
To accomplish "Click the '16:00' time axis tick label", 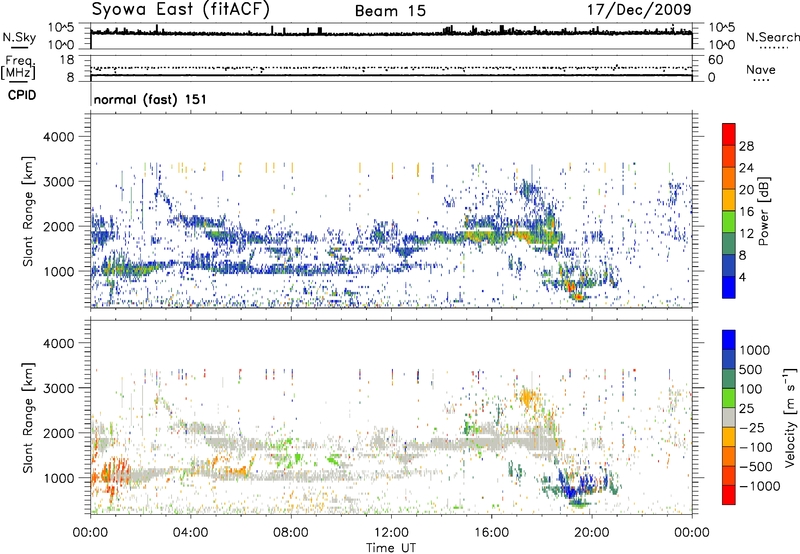I will point(491,533).
